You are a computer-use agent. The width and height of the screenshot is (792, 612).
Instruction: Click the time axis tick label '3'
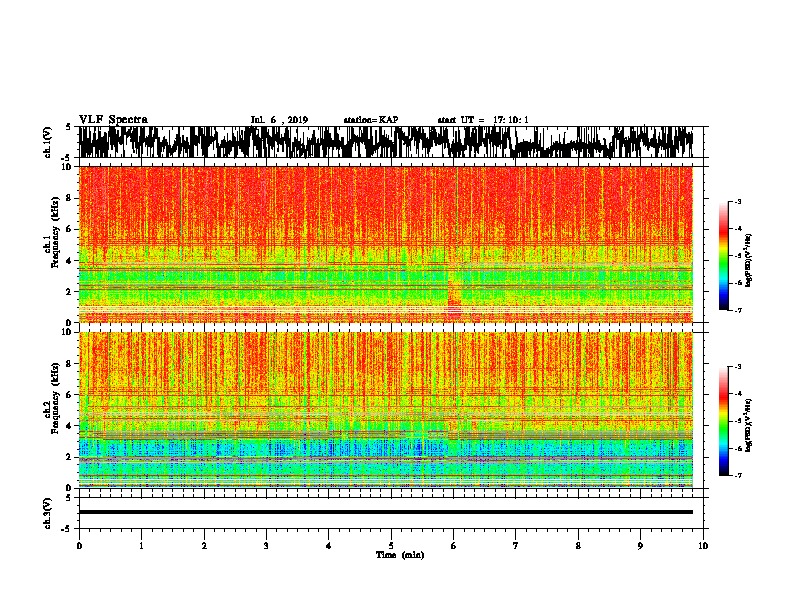(266, 546)
